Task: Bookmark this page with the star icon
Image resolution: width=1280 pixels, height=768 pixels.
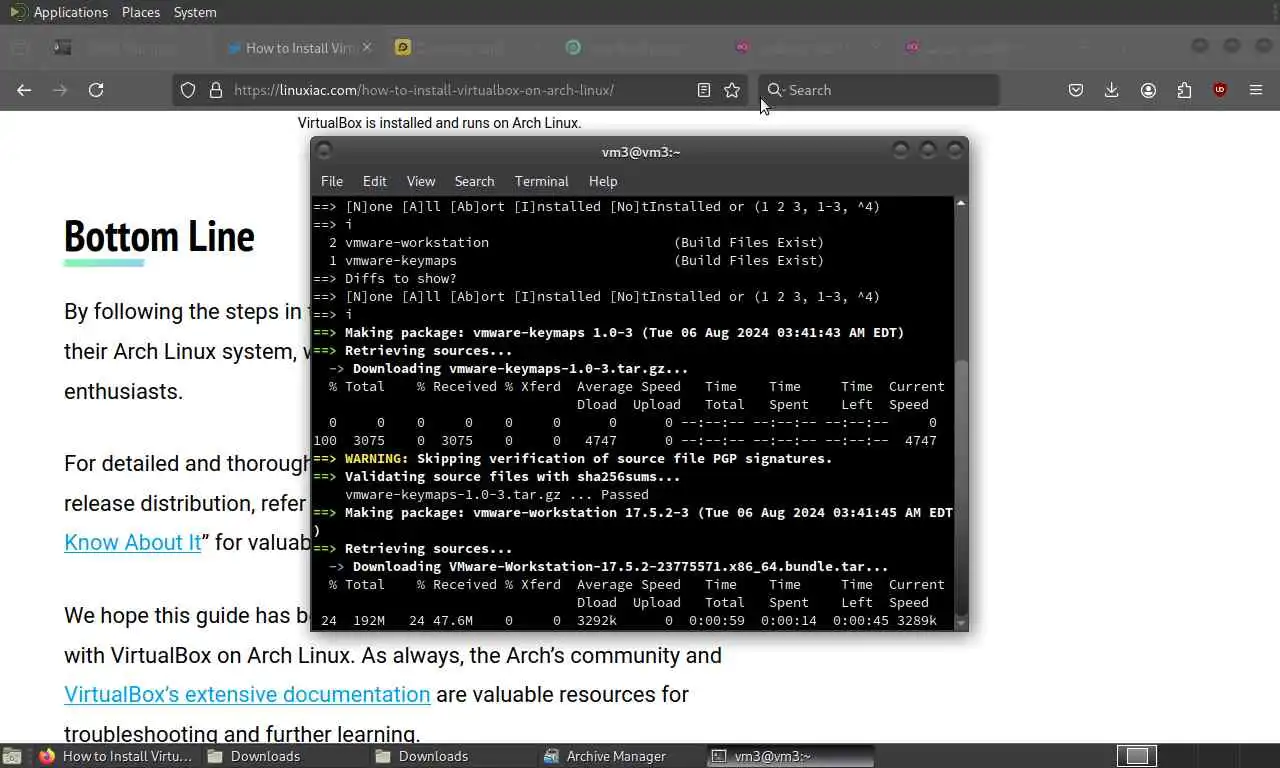Action: pyautogui.click(x=732, y=90)
